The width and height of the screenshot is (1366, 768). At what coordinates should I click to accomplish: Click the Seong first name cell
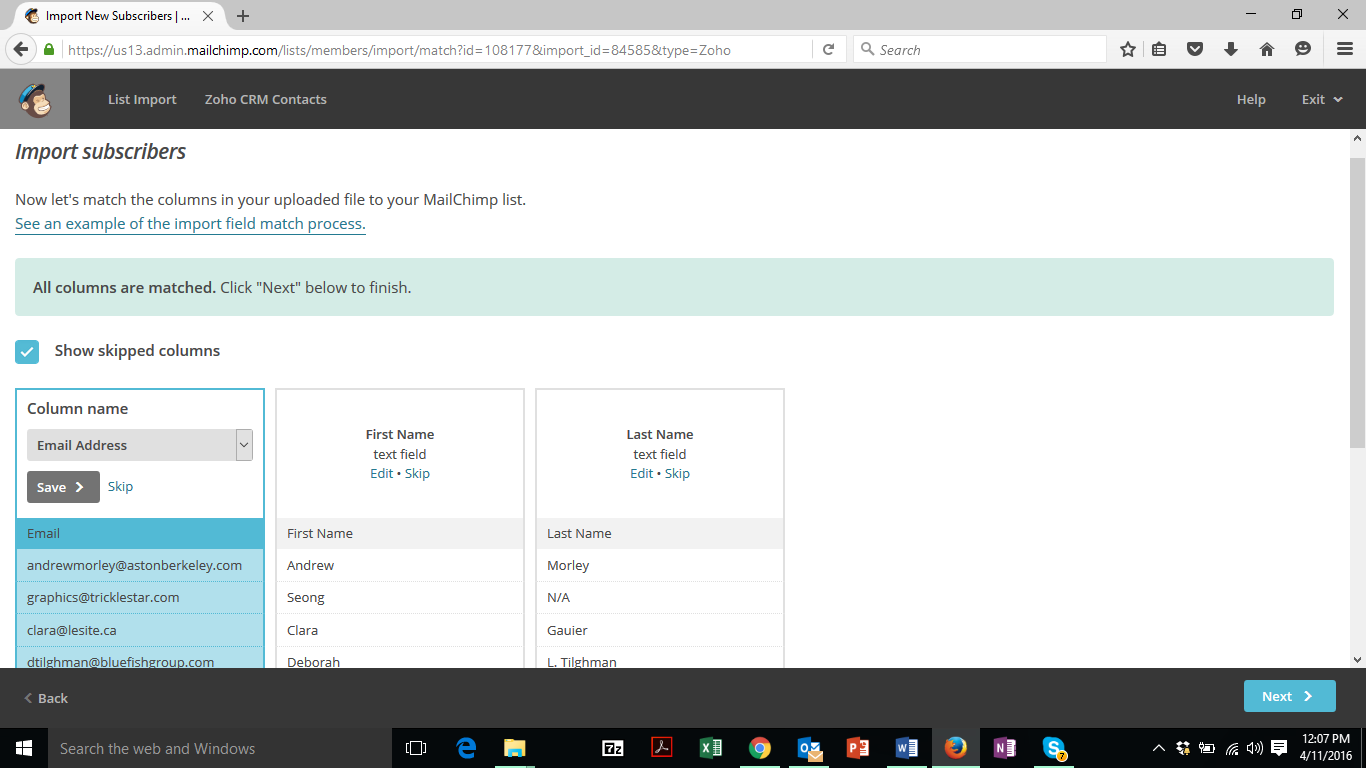[x=400, y=597]
